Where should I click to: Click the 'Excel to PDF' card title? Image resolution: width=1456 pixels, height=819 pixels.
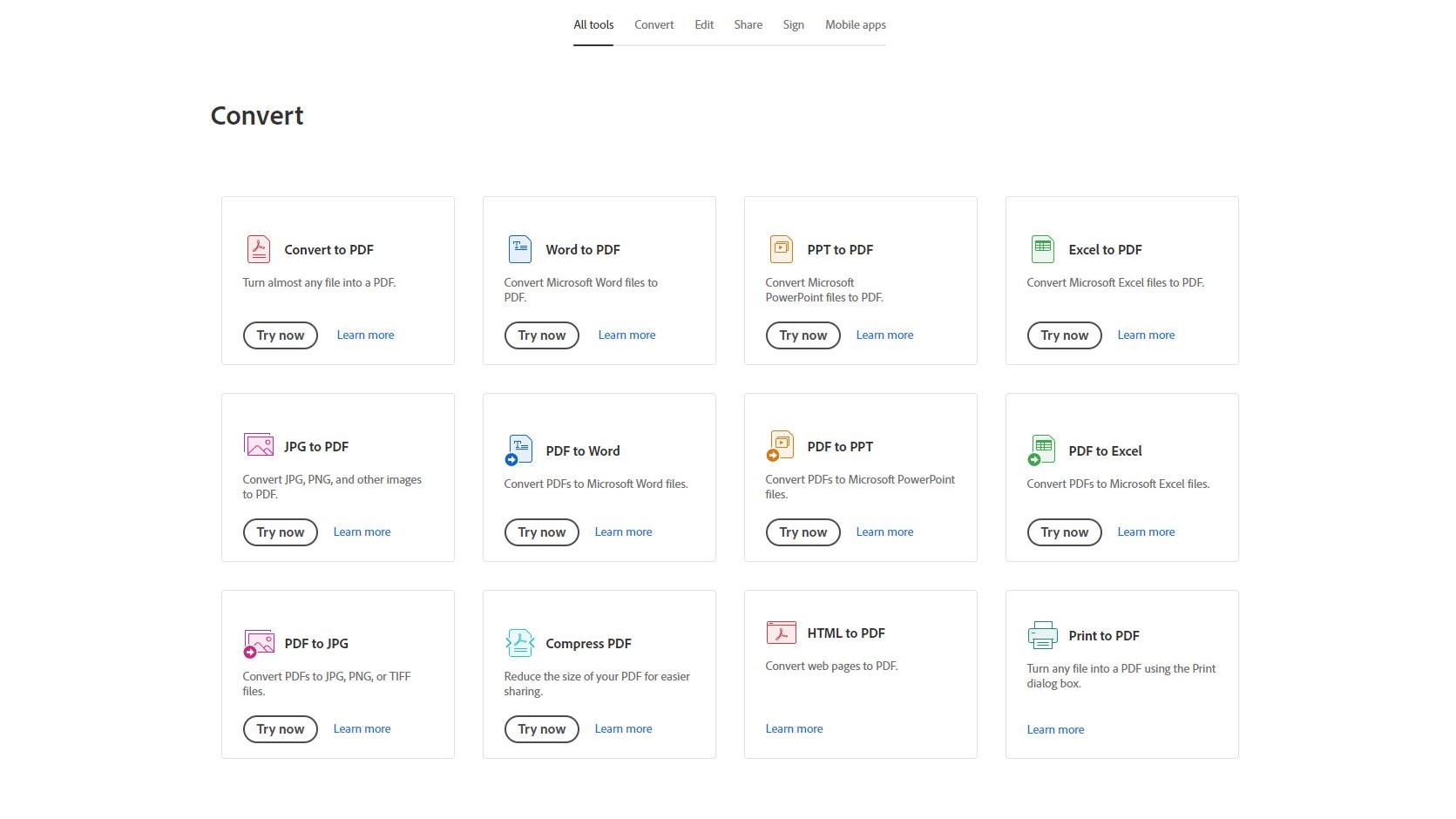coord(1105,249)
